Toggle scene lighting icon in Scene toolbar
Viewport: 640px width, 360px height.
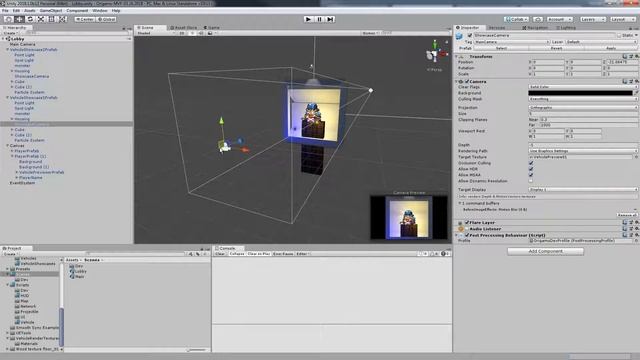coord(192,33)
